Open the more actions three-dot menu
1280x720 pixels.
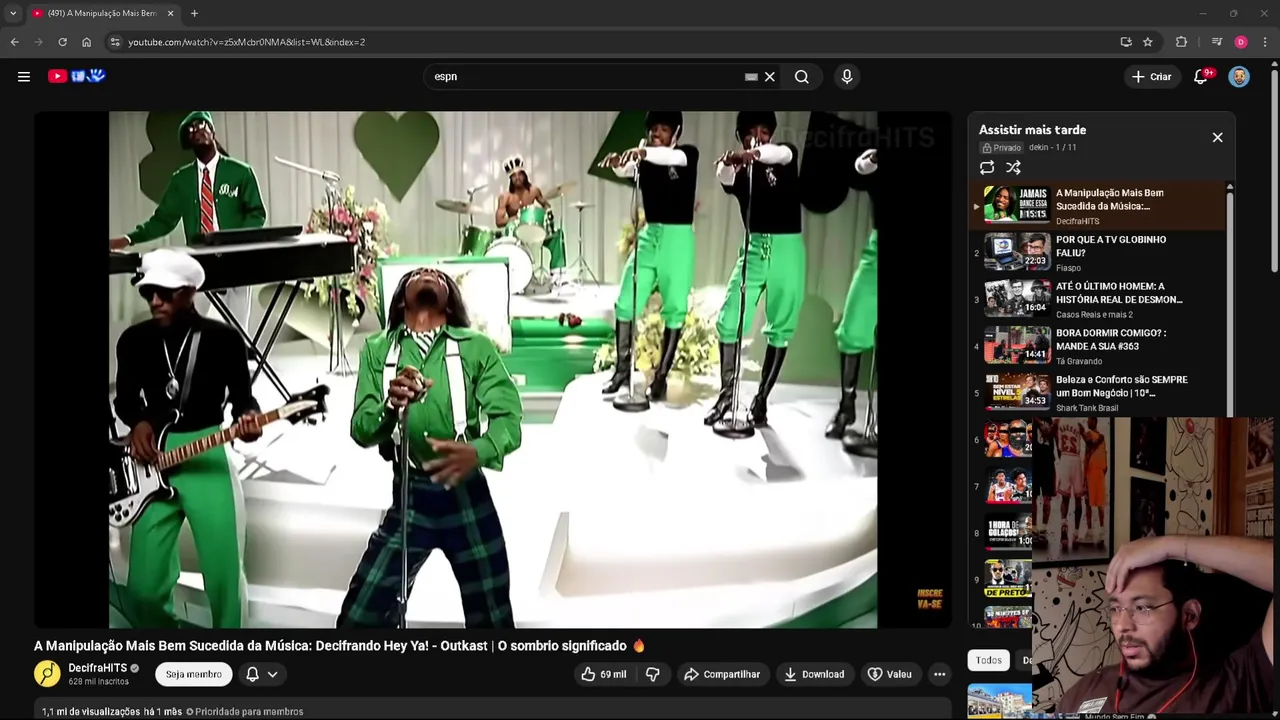point(939,674)
